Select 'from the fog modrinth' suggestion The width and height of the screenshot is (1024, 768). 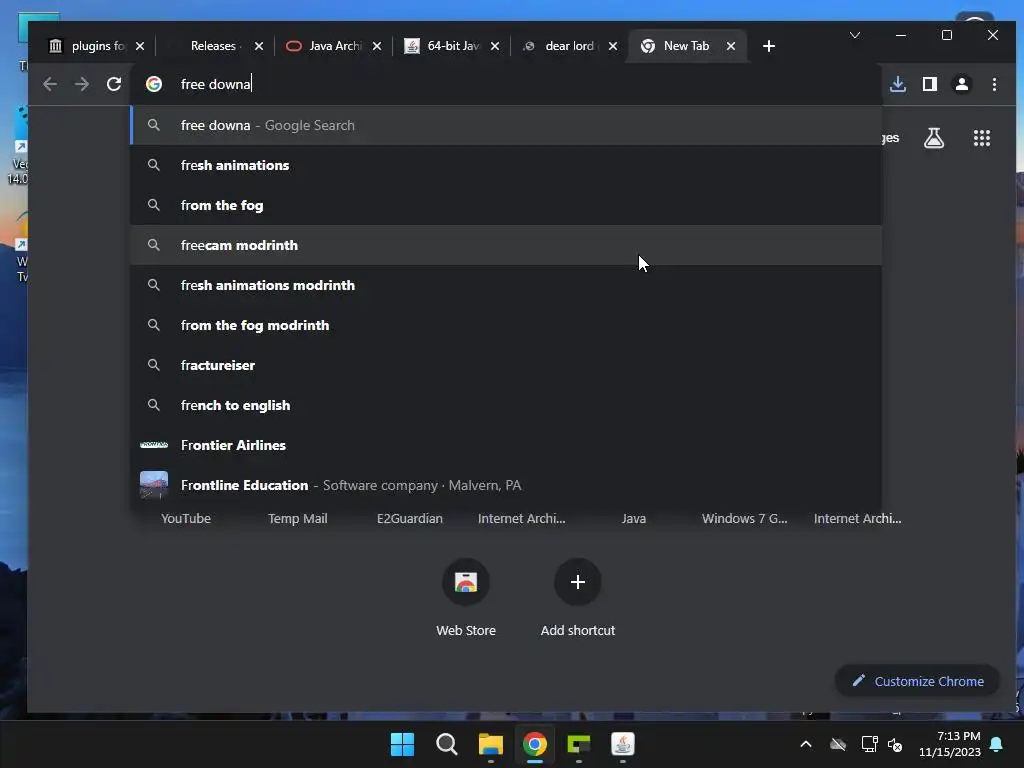tap(506, 325)
